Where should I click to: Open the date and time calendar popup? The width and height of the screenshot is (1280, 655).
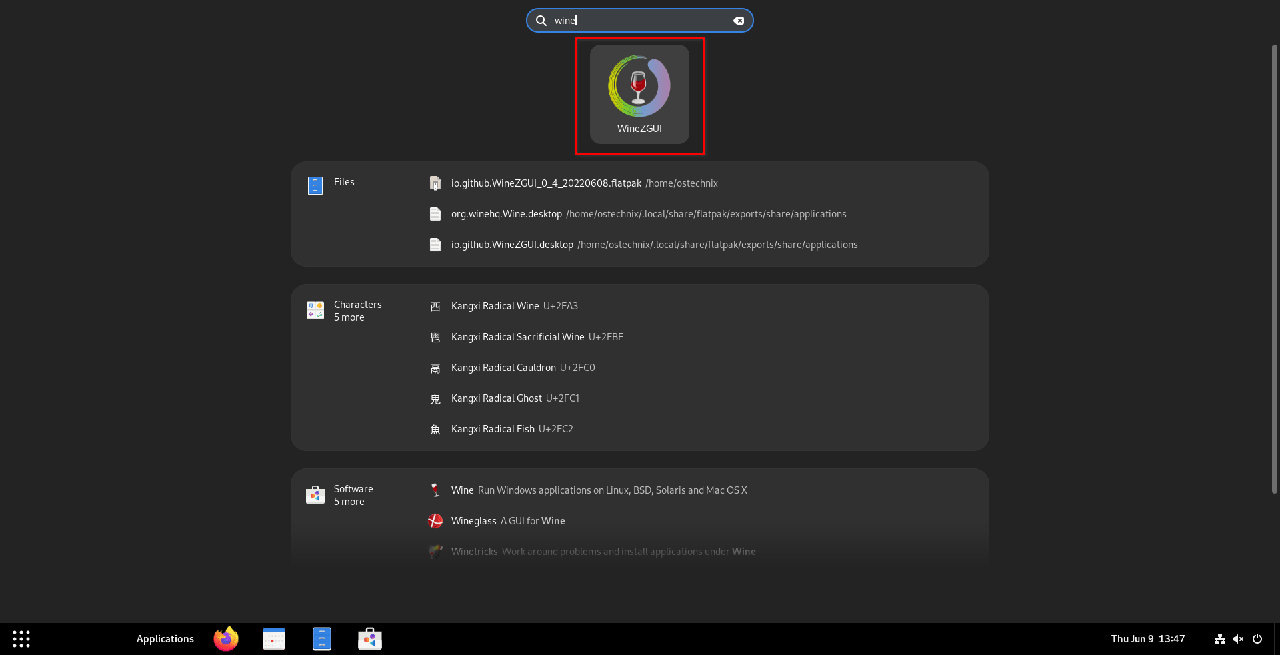pyautogui.click(x=1147, y=639)
